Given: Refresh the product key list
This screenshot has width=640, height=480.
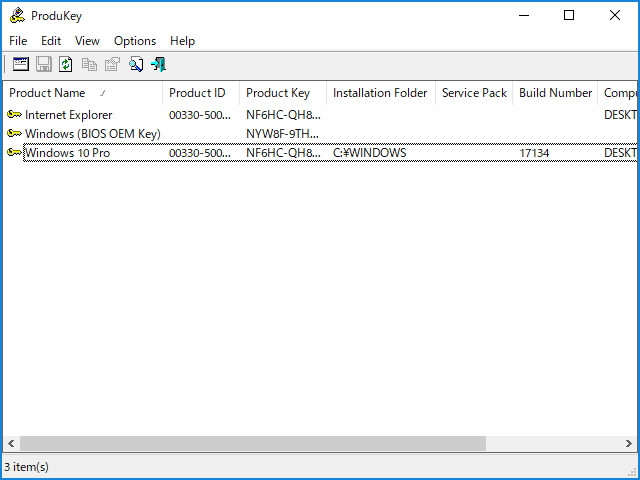Looking at the screenshot, I should pos(66,64).
